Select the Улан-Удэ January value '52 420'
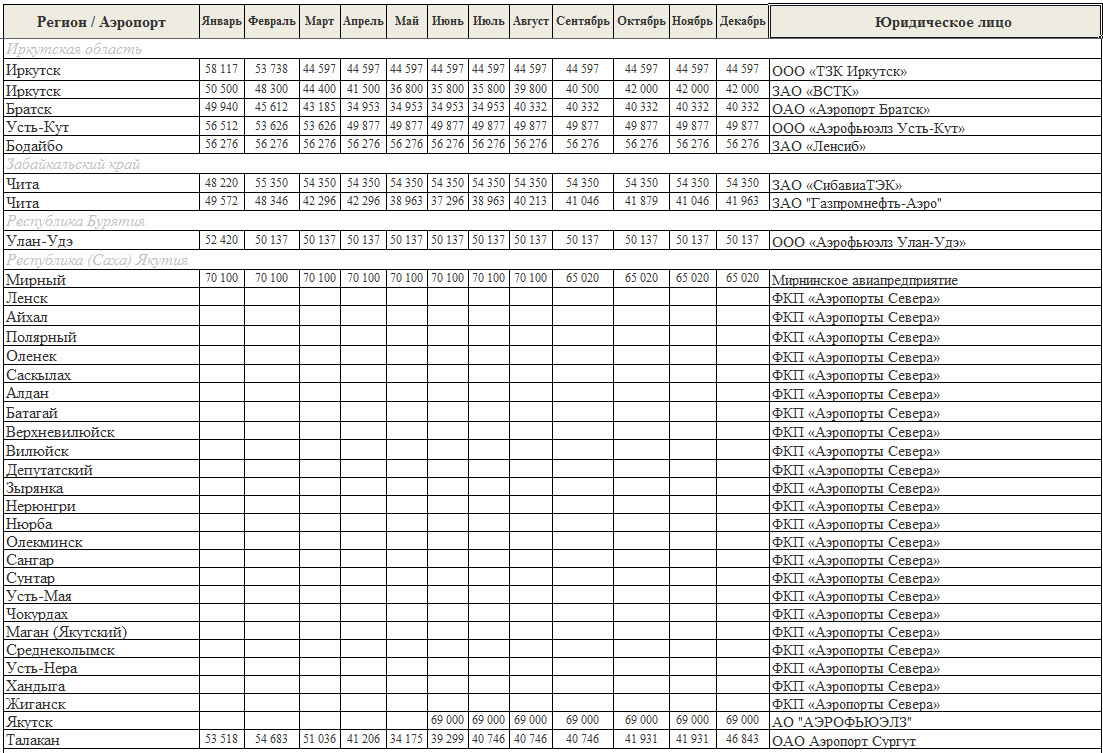 click(x=222, y=240)
